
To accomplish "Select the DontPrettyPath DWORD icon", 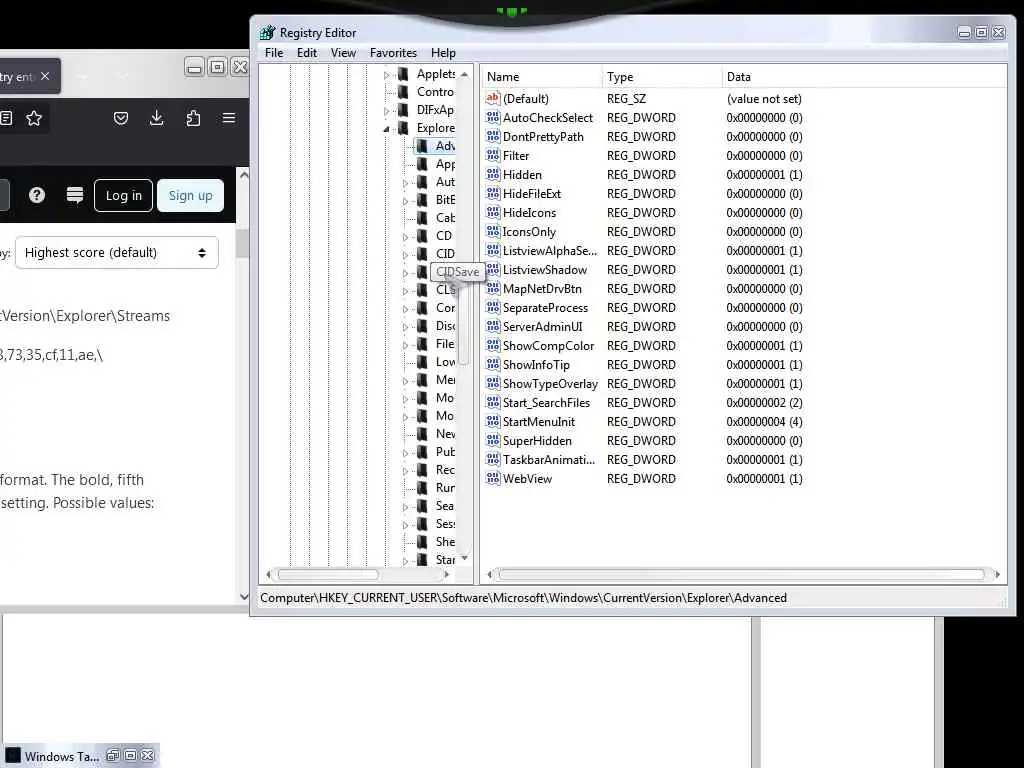I will [493, 136].
